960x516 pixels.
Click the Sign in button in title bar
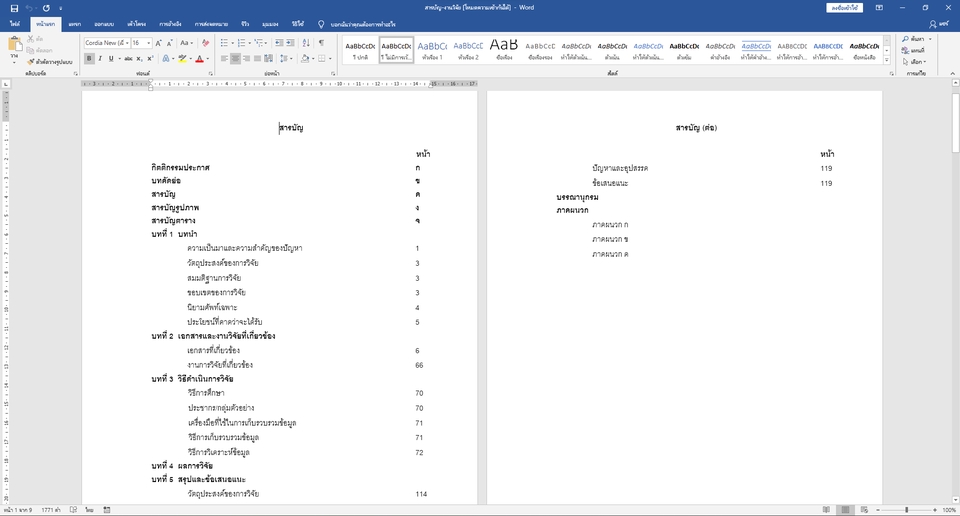point(845,8)
